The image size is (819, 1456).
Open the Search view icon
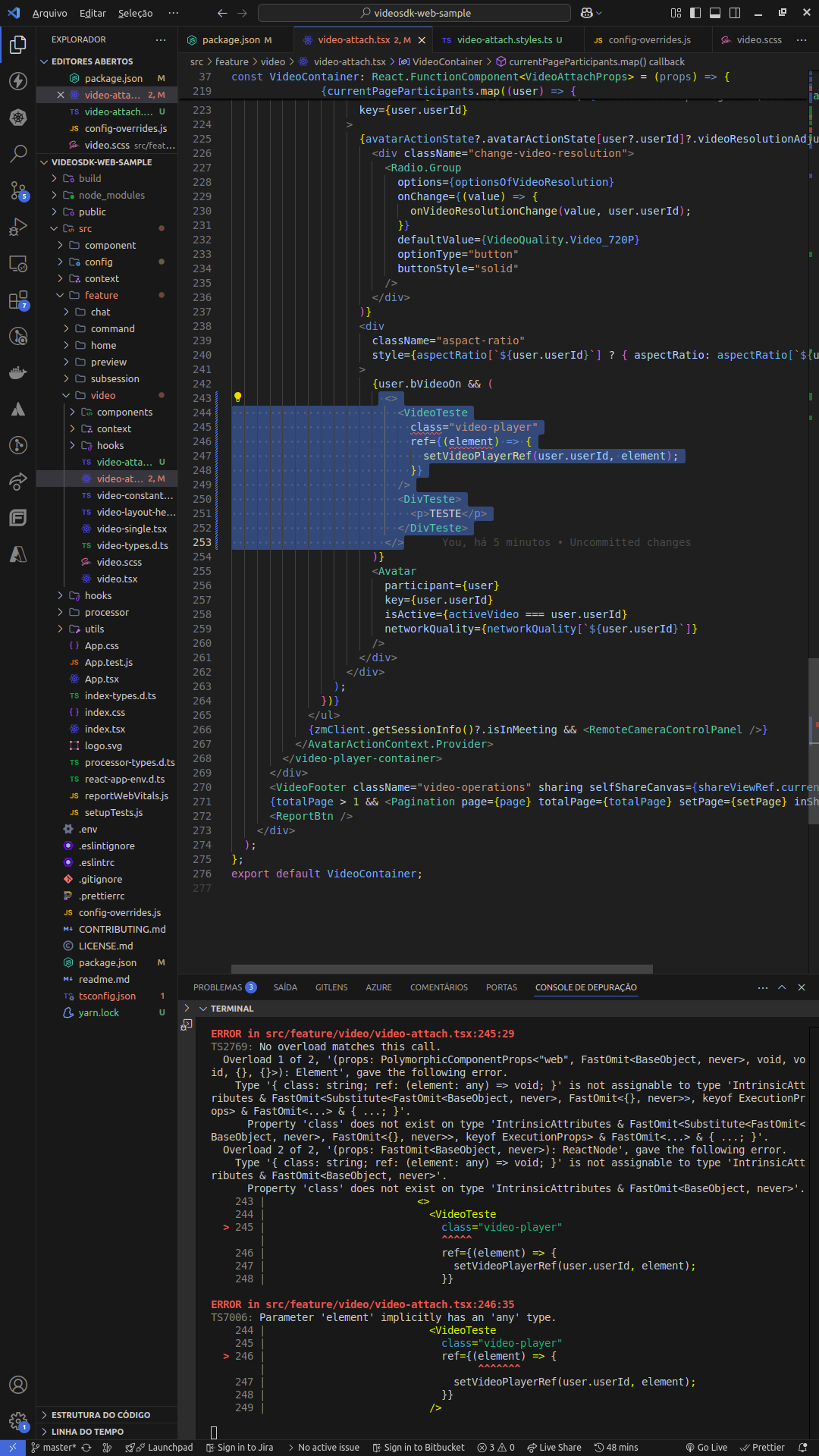pyautogui.click(x=18, y=154)
